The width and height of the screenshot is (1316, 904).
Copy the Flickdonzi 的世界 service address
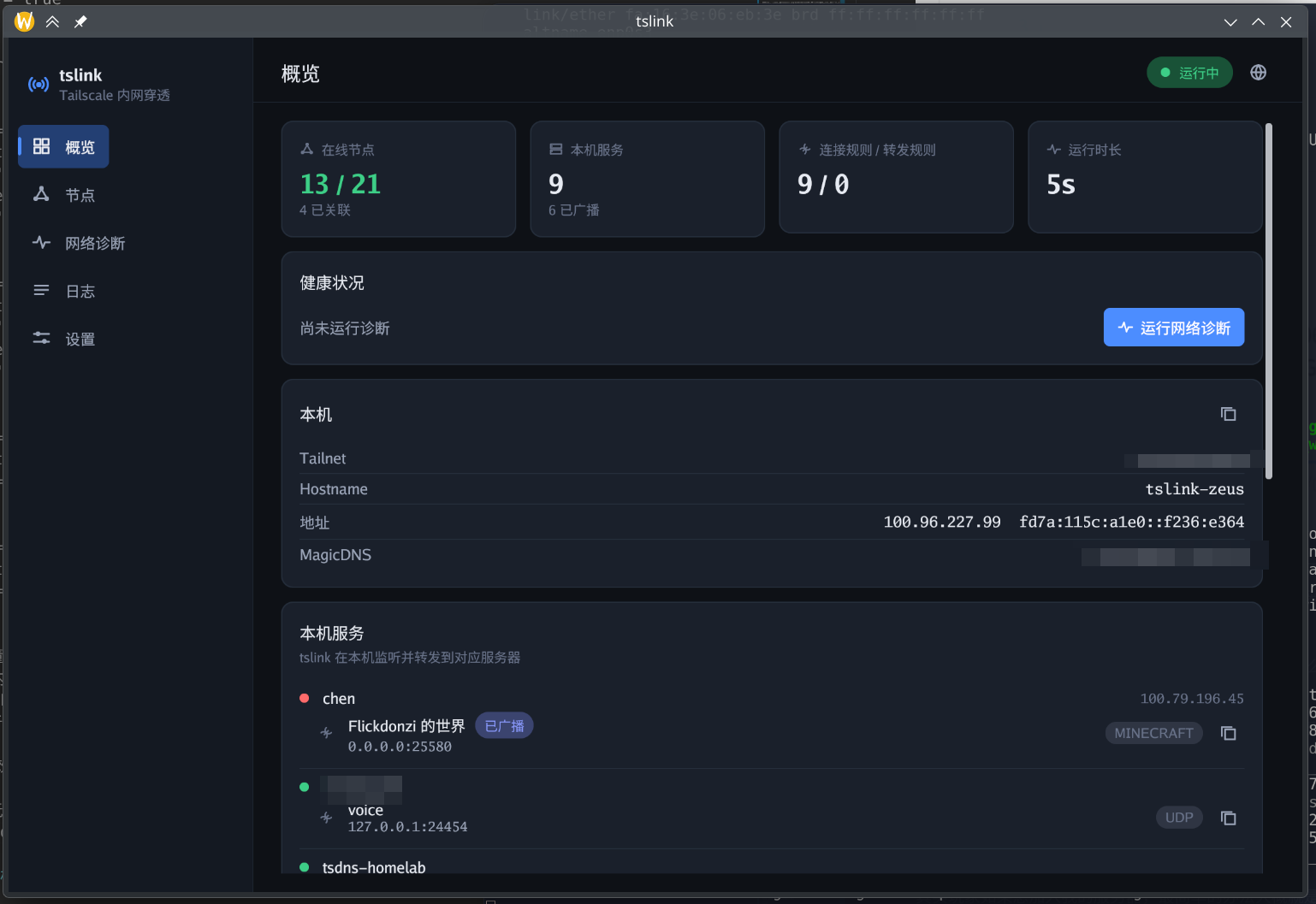(x=1228, y=733)
